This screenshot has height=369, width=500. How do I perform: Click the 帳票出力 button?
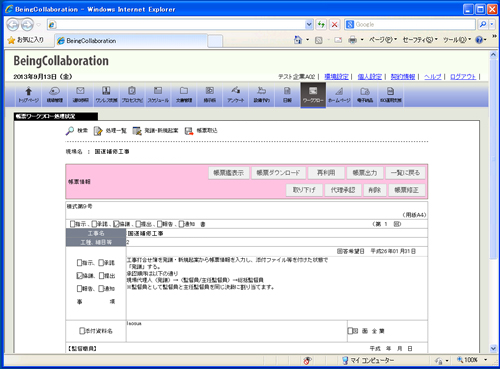tap(365, 173)
